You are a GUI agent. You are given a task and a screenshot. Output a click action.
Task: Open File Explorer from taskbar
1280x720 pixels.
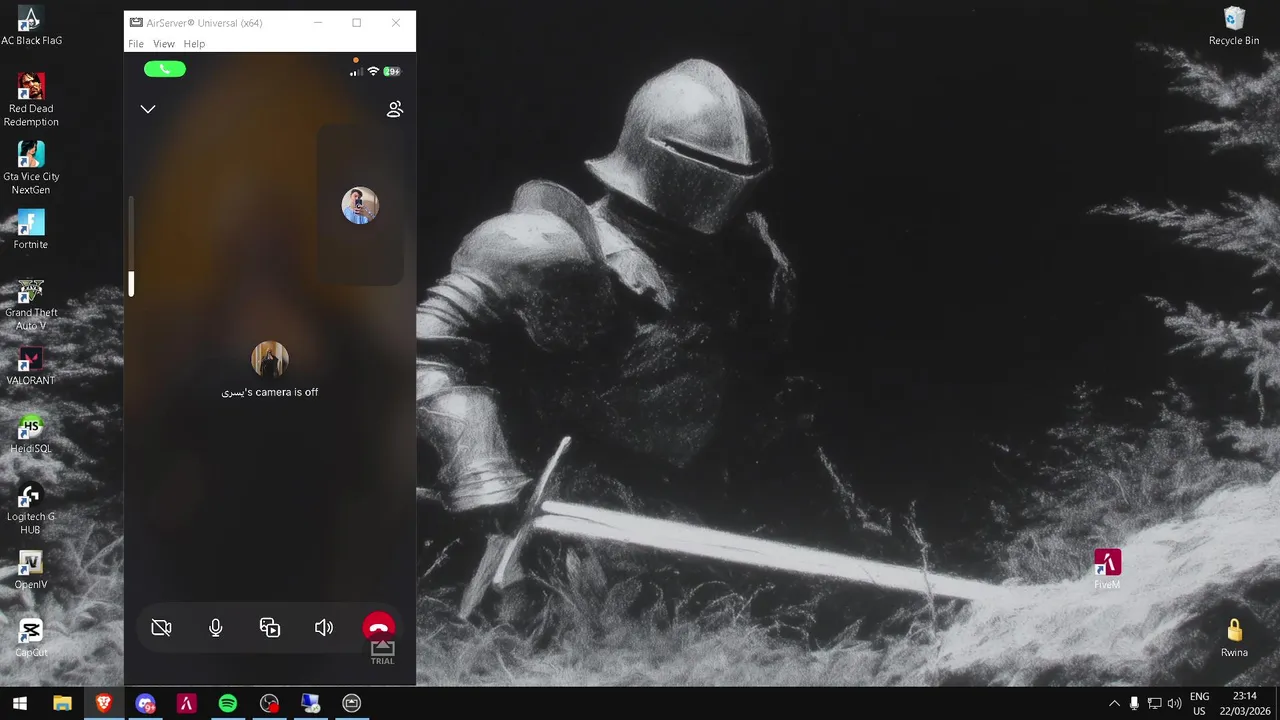pos(62,704)
